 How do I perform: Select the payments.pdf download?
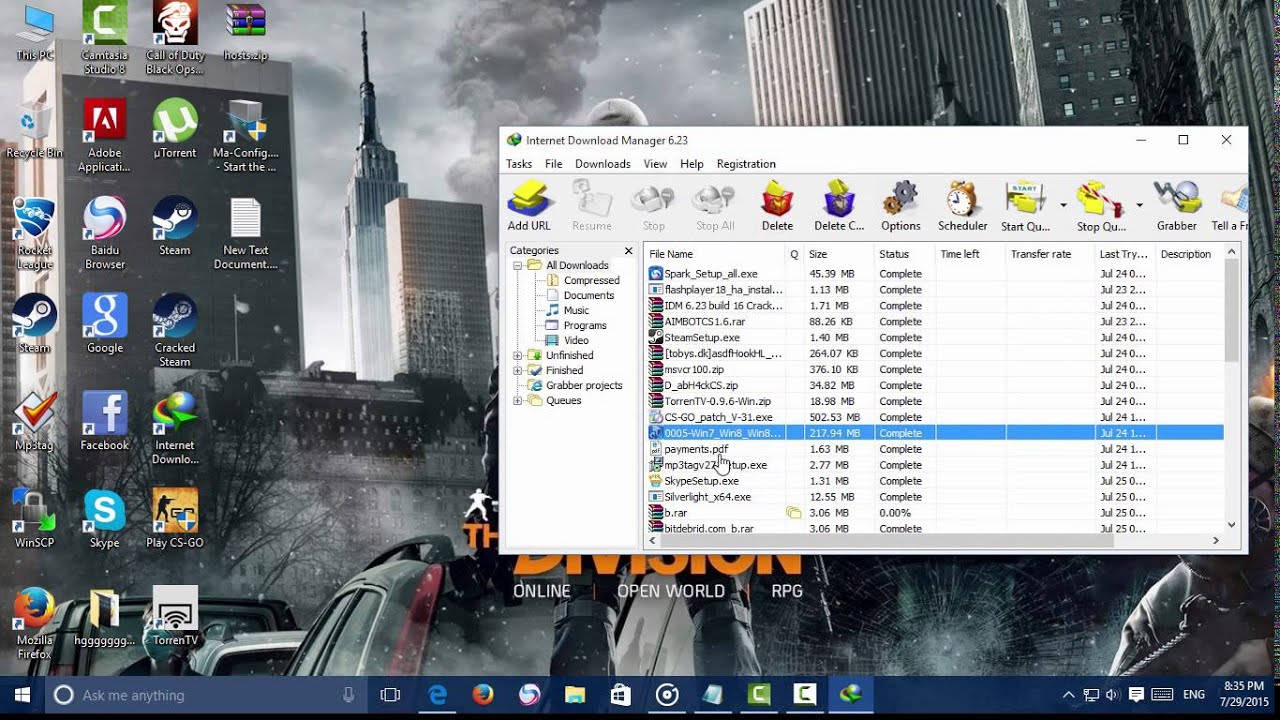click(x=935, y=449)
